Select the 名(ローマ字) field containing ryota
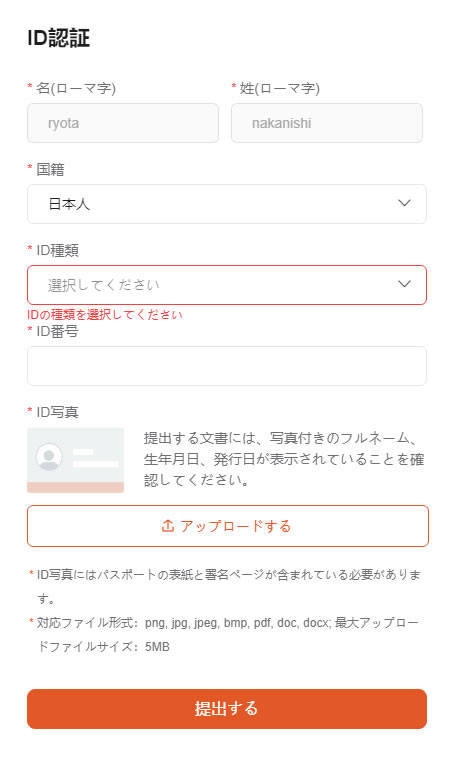This screenshot has width=462, height=757. click(x=123, y=123)
